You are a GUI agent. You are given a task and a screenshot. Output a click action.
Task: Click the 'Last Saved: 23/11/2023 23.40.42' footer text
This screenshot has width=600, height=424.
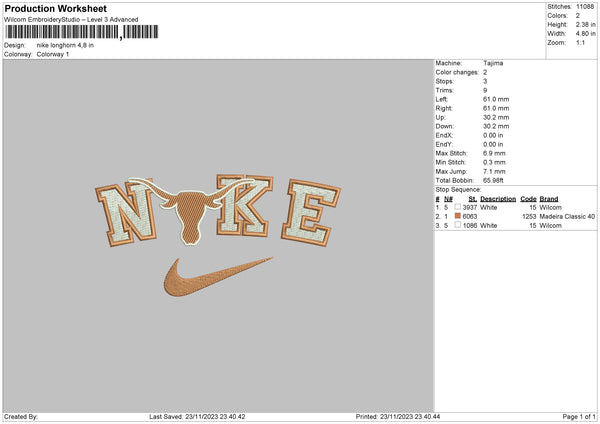(197, 417)
